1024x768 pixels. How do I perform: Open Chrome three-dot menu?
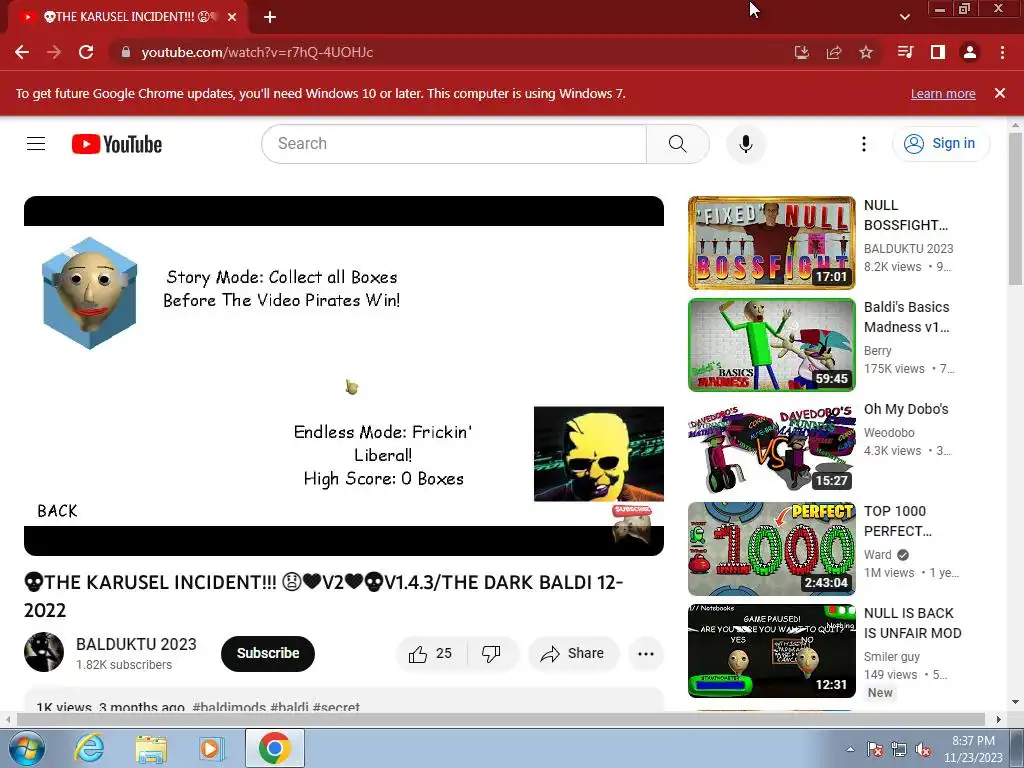coord(1002,52)
